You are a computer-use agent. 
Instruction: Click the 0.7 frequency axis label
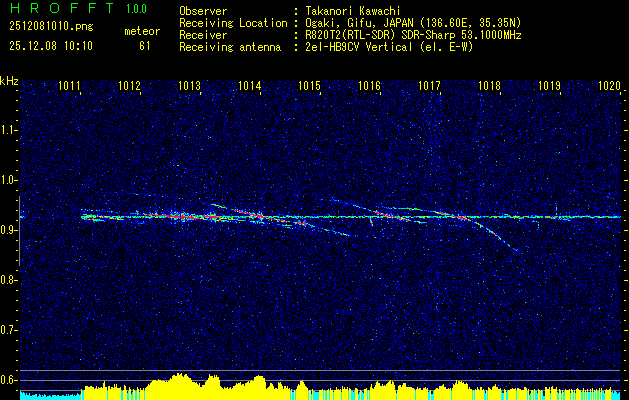click(x=8, y=330)
